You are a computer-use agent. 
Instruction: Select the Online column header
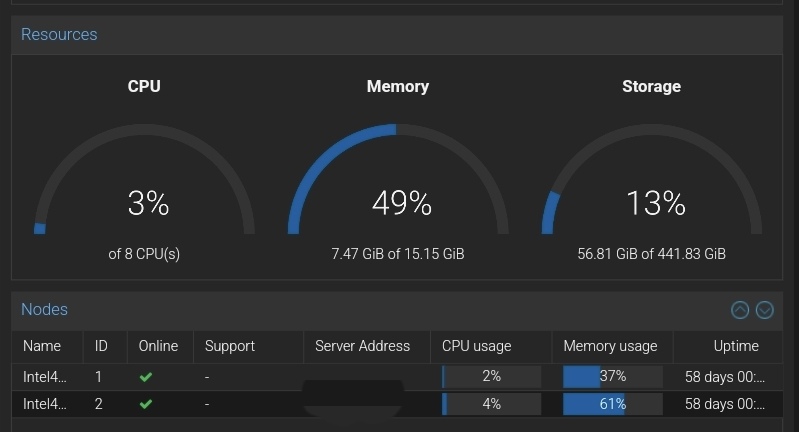(160, 346)
